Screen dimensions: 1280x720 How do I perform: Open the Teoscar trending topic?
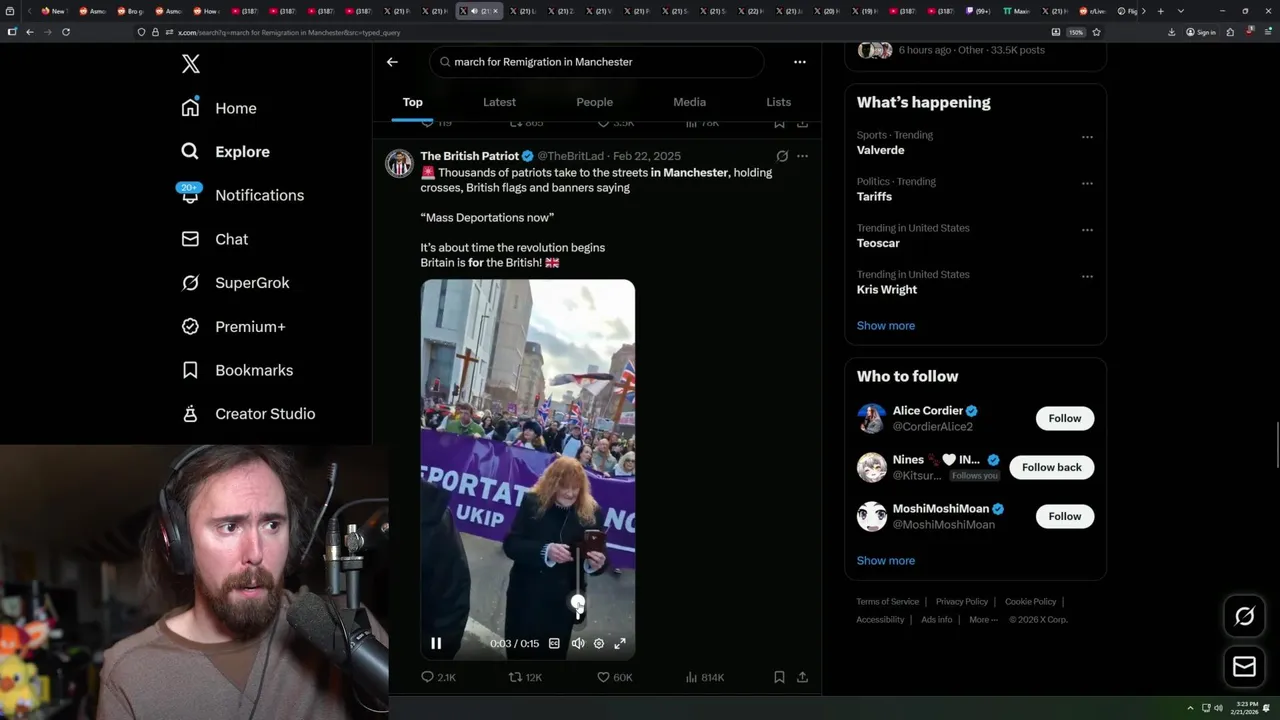click(x=878, y=243)
